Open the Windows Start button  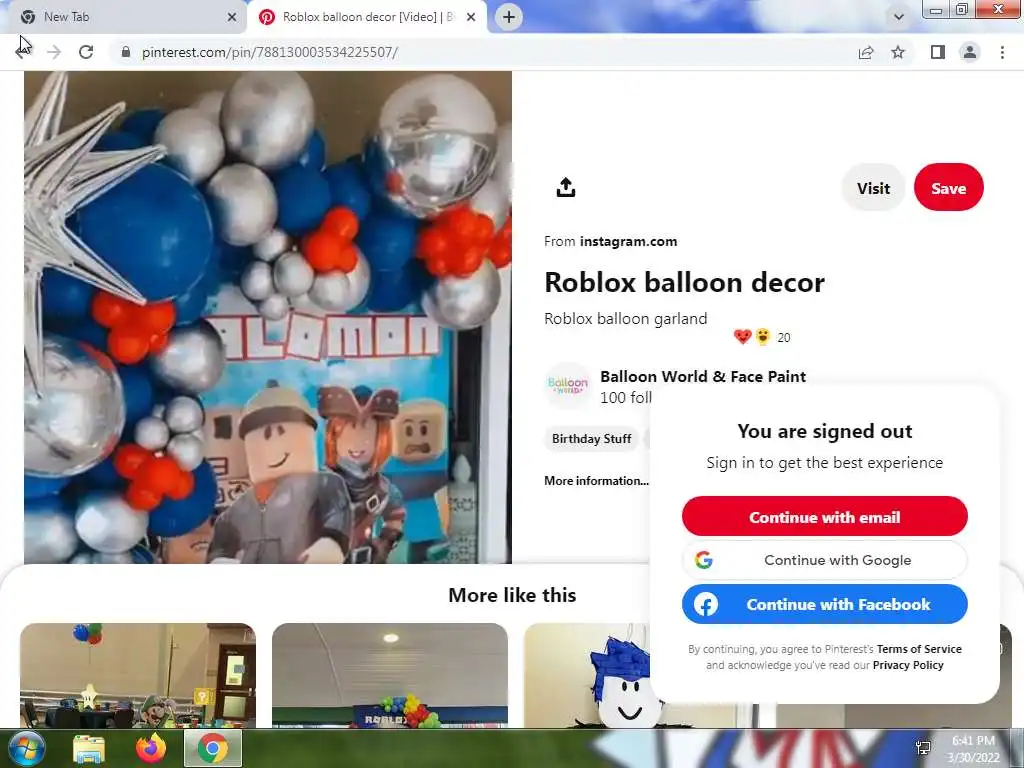pos(26,748)
